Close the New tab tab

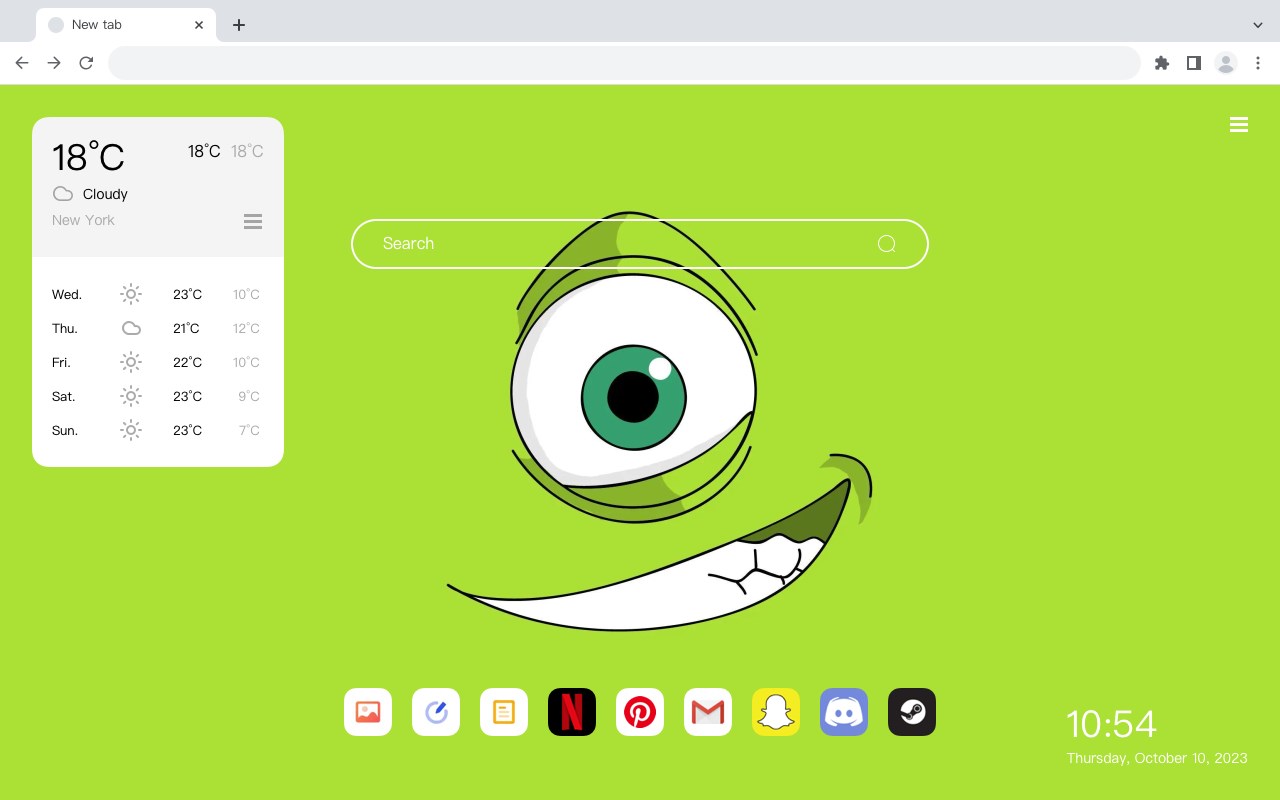(x=200, y=25)
